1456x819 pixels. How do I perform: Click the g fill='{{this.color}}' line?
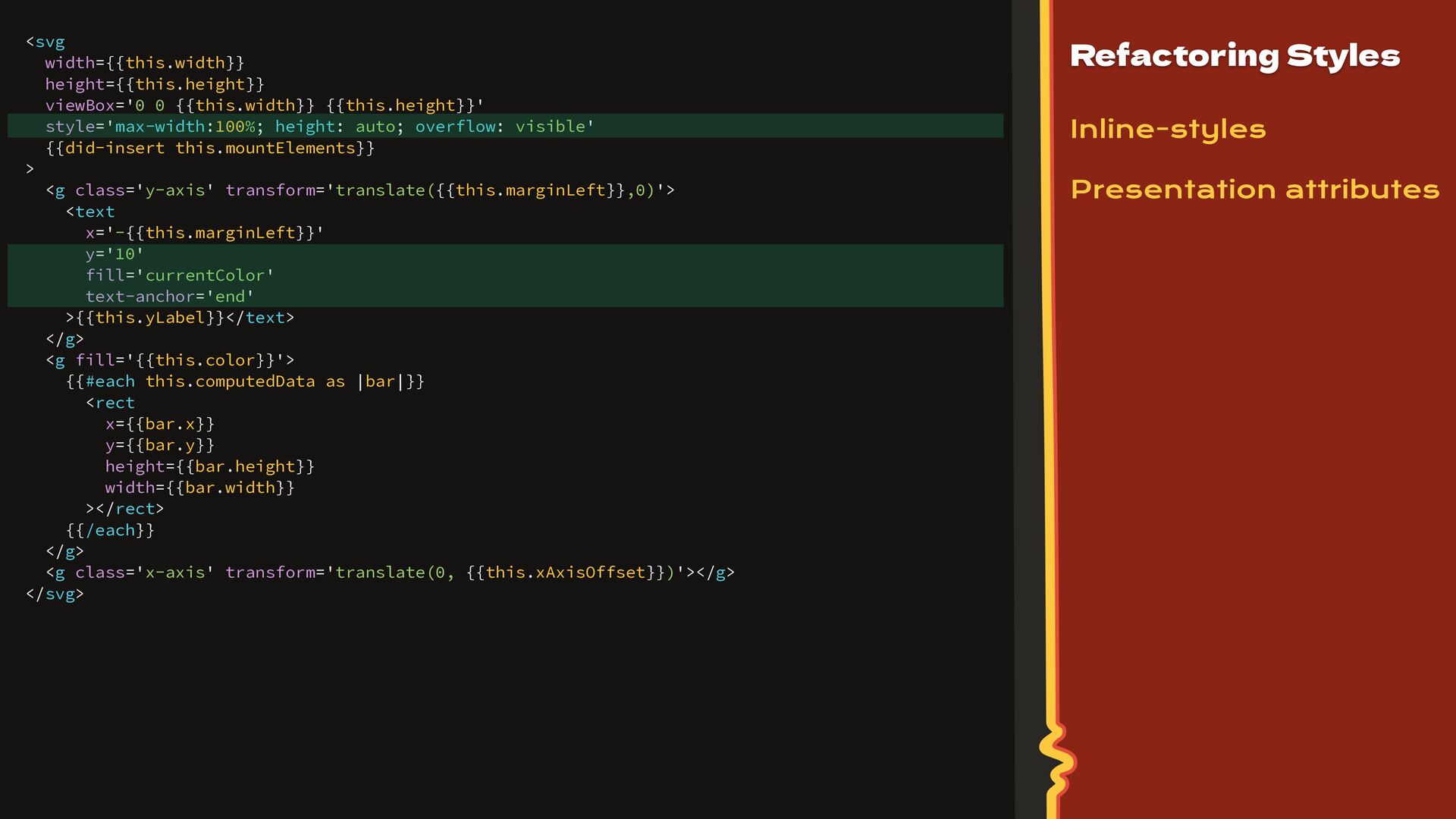coord(170,360)
